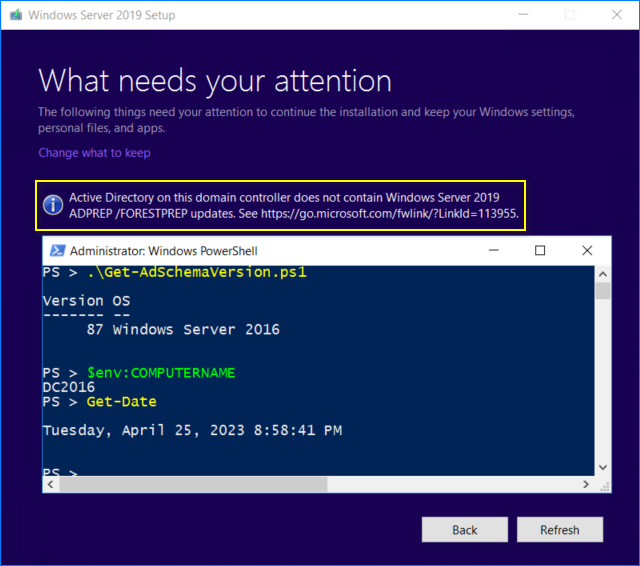Click the 'Administrator: Windows PowerShell' title text
Screen dimensions: 640x566
click(x=163, y=251)
